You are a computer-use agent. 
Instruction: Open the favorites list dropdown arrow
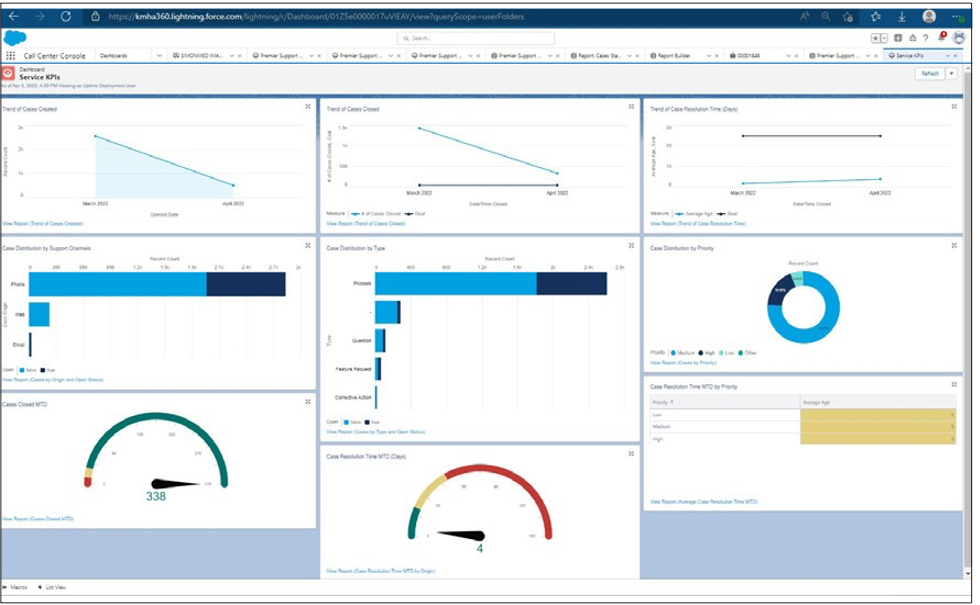pyautogui.click(x=884, y=38)
